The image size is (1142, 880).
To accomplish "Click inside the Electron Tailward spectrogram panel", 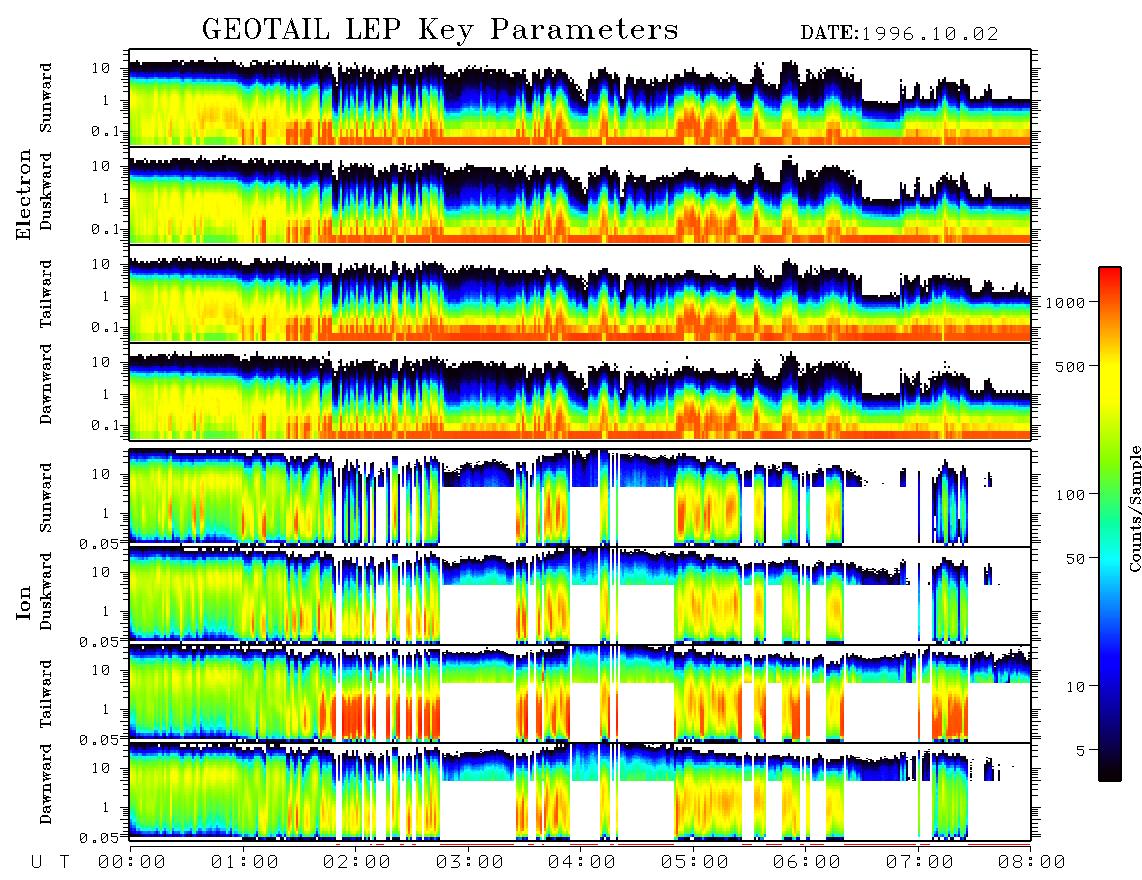I will tap(580, 294).
